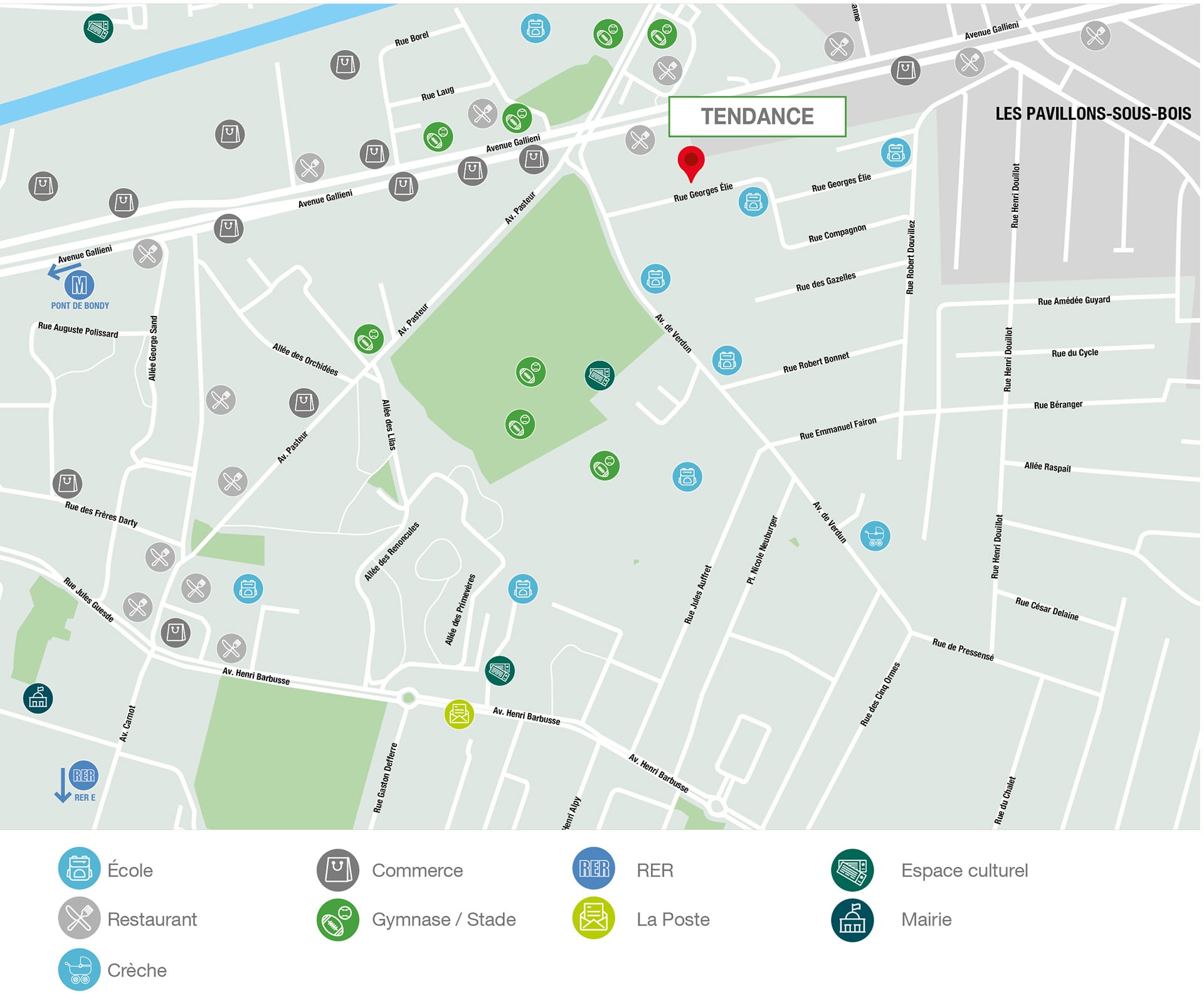The height and width of the screenshot is (1006, 1204).
Task: Click the La Poste legend icon
Action: point(593,918)
